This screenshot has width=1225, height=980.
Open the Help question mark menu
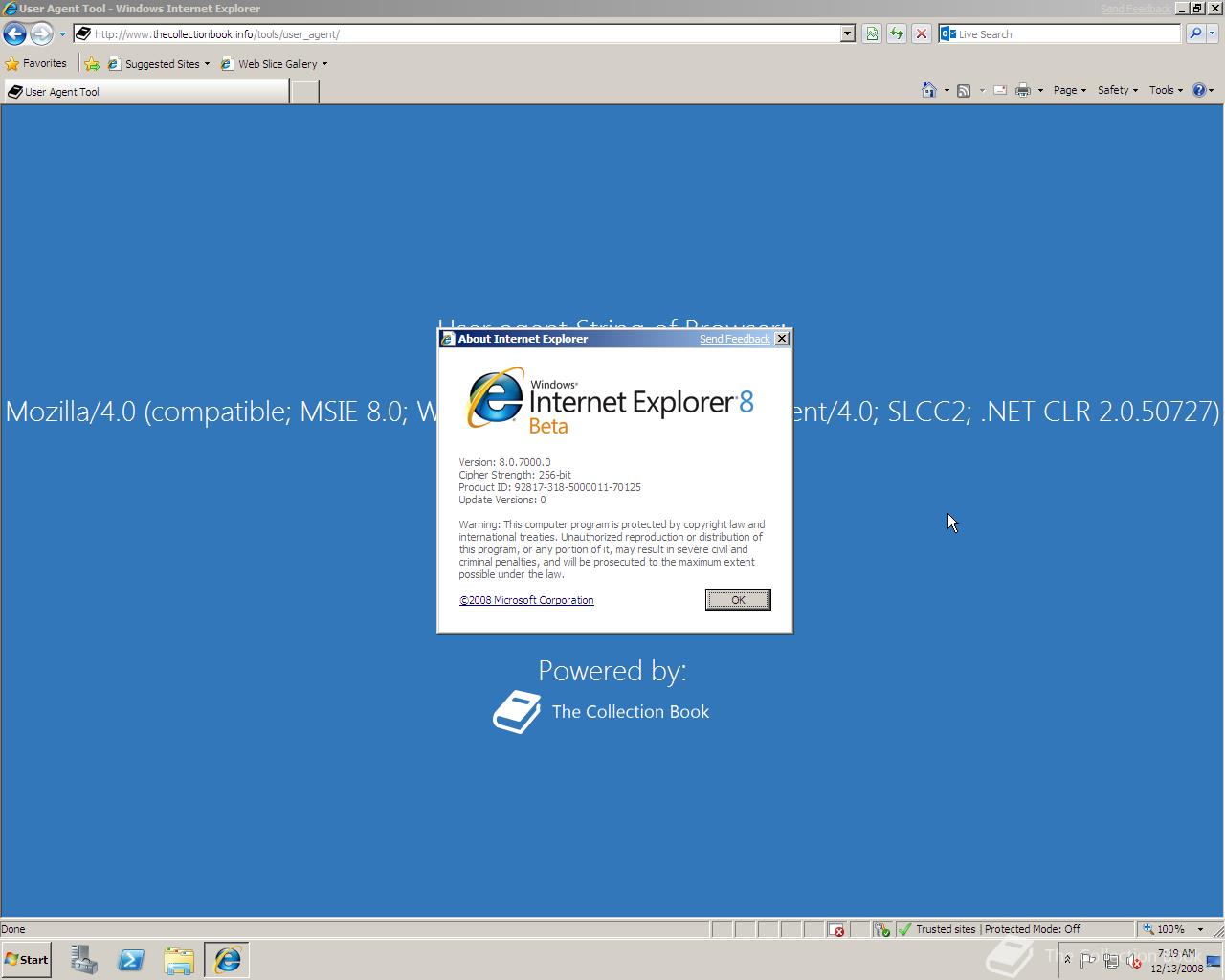point(1202,90)
